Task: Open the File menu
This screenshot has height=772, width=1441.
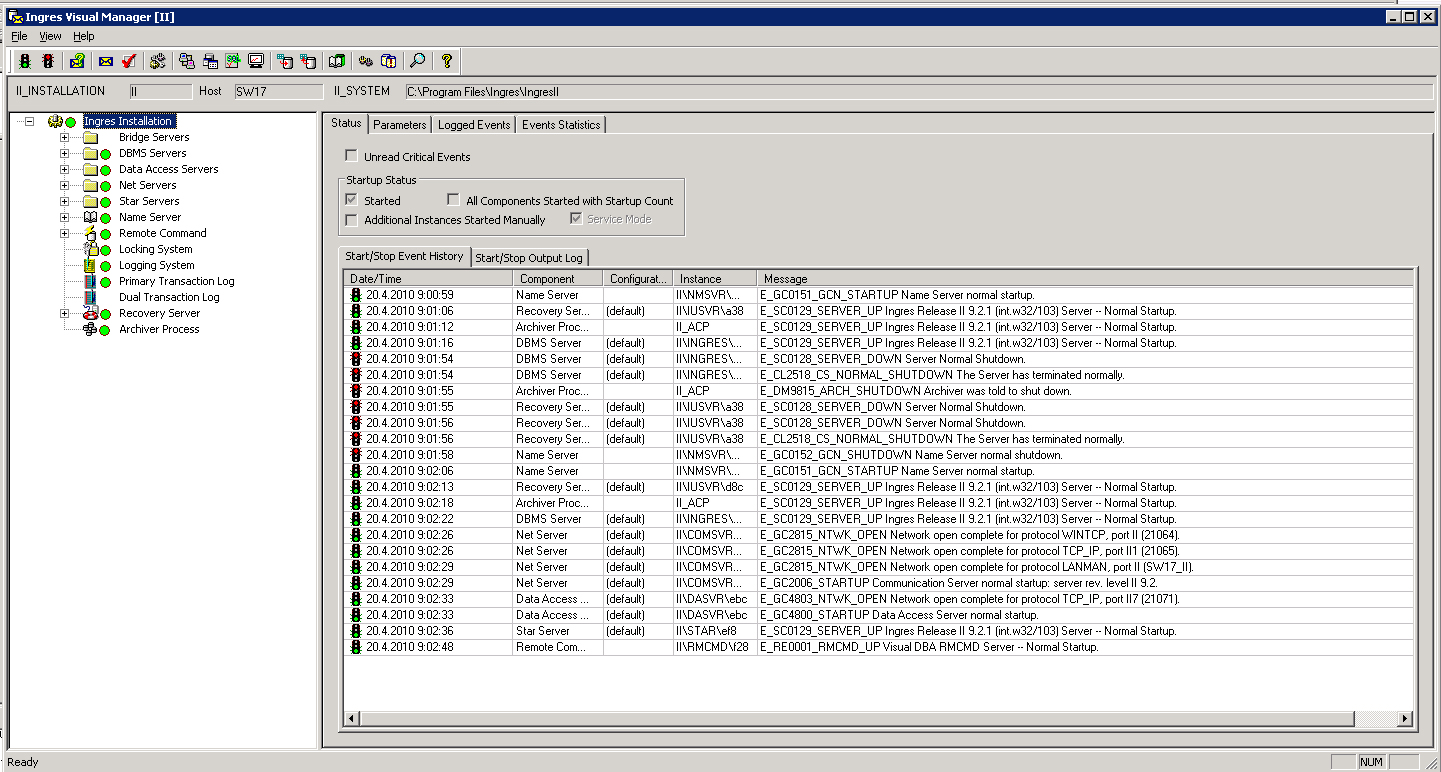Action: [19, 36]
